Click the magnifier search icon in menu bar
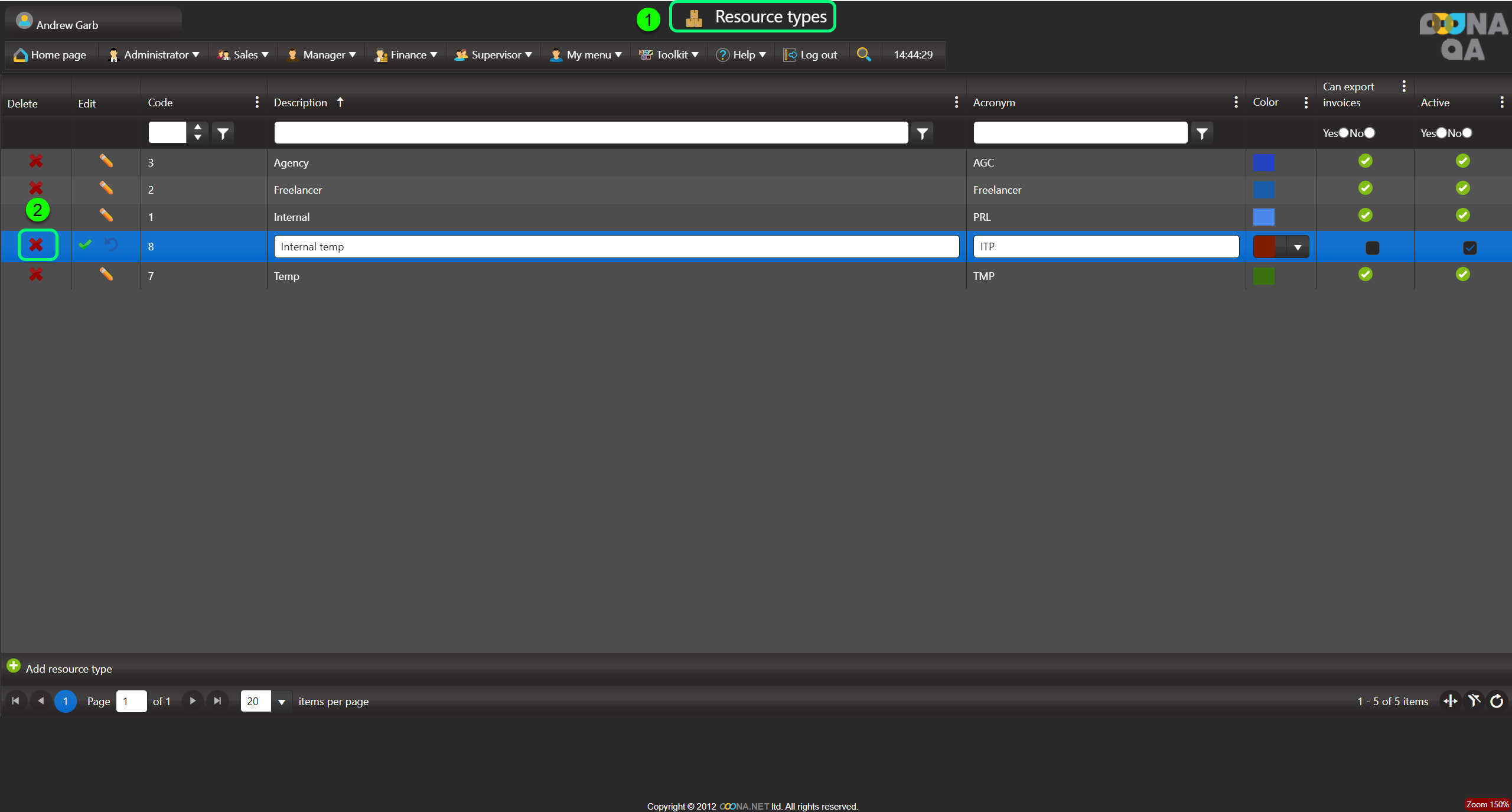Viewport: 1512px width, 812px height. click(x=863, y=54)
